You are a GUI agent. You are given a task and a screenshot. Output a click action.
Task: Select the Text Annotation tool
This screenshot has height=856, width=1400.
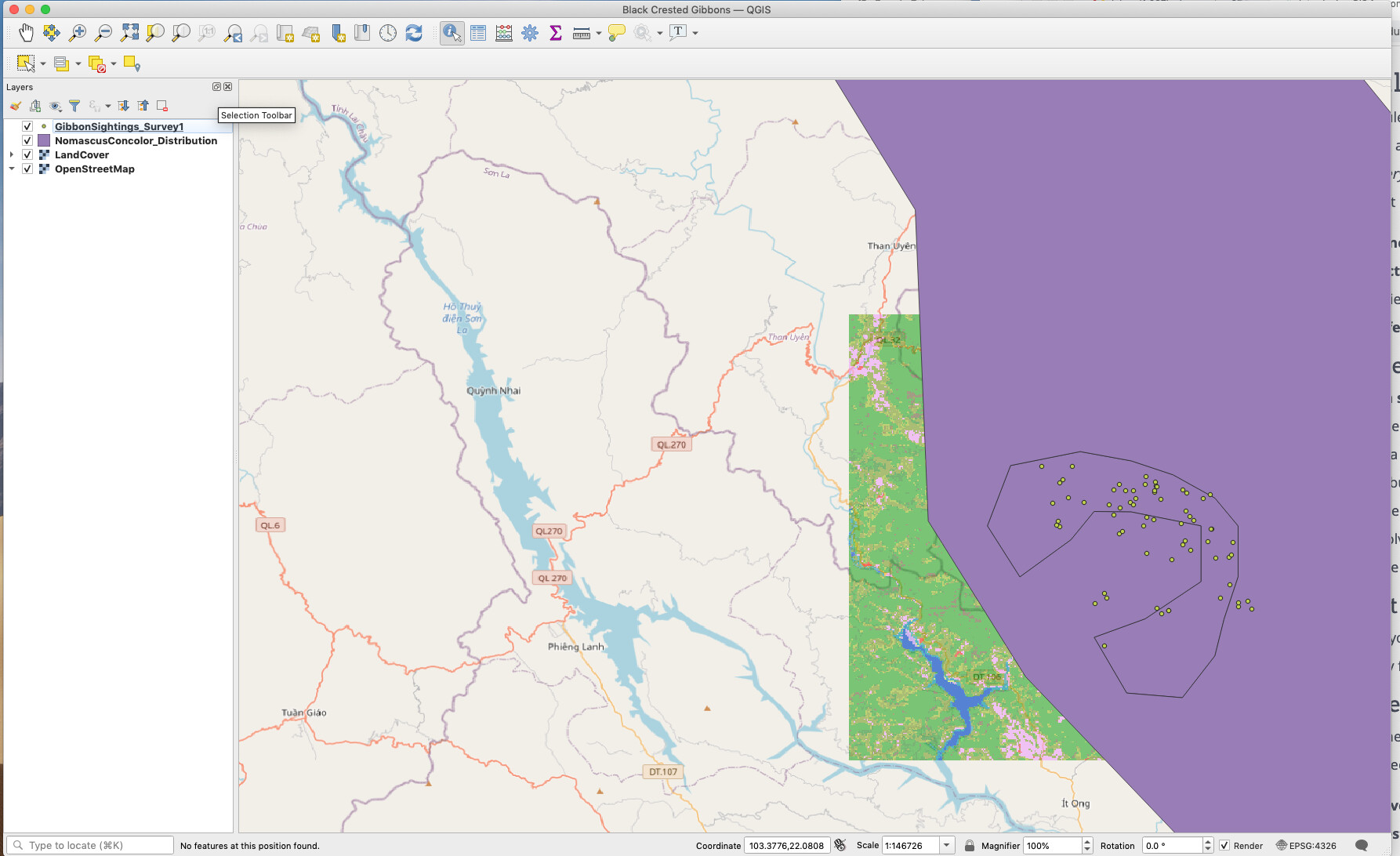point(678,33)
